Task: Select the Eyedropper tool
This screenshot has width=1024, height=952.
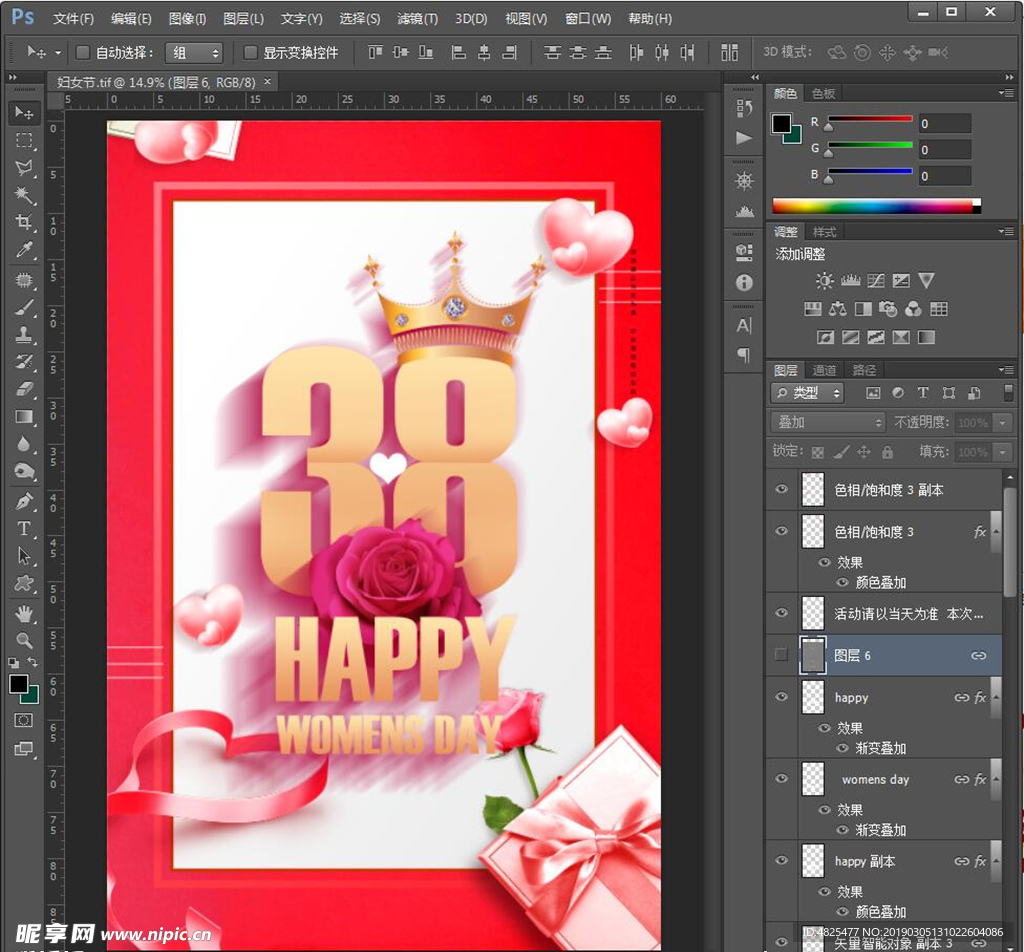Action: coord(24,250)
